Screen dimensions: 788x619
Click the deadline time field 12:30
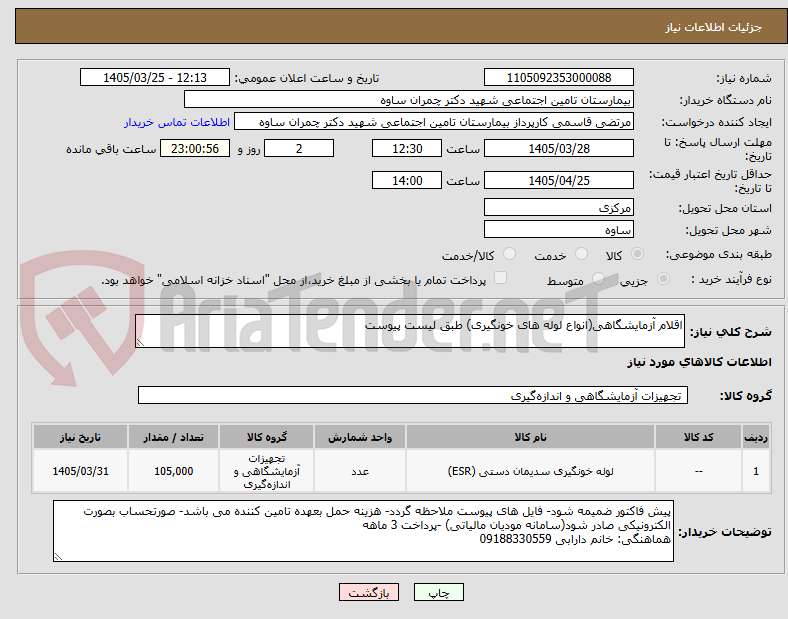click(407, 149)
